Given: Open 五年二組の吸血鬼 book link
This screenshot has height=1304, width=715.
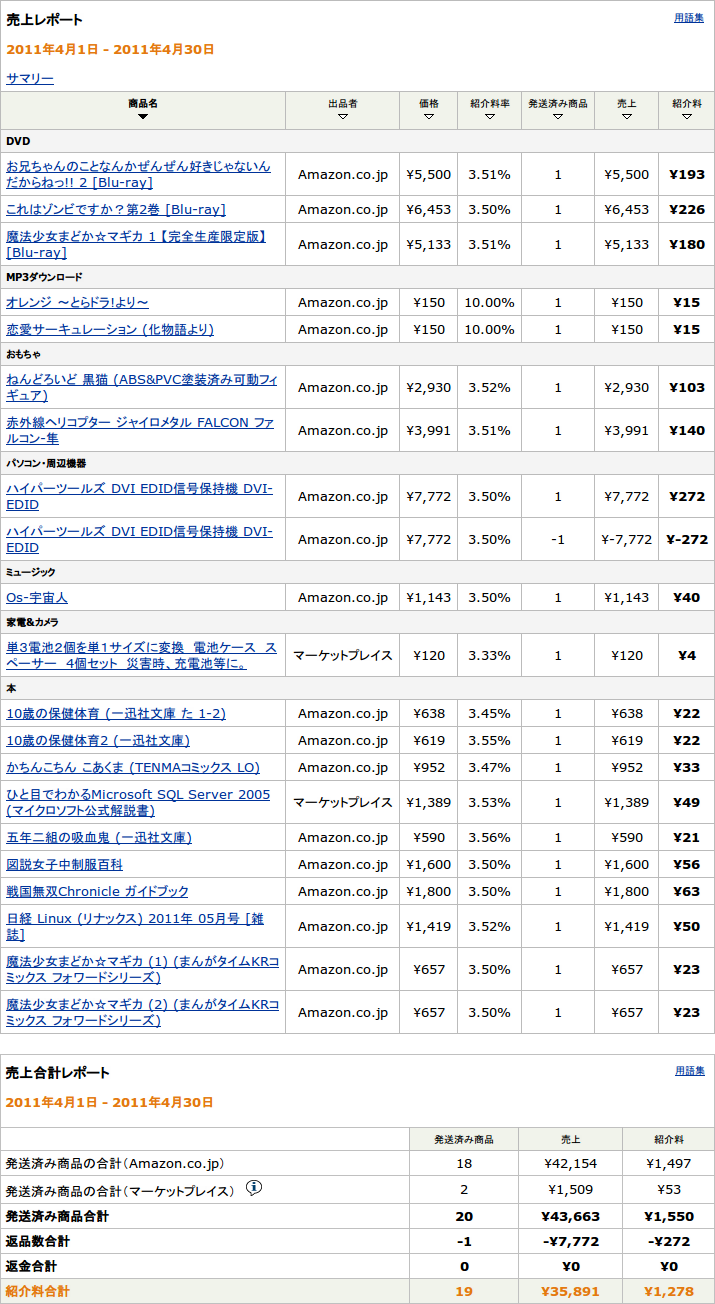Looking at the screenshot, I should point(99,837).
